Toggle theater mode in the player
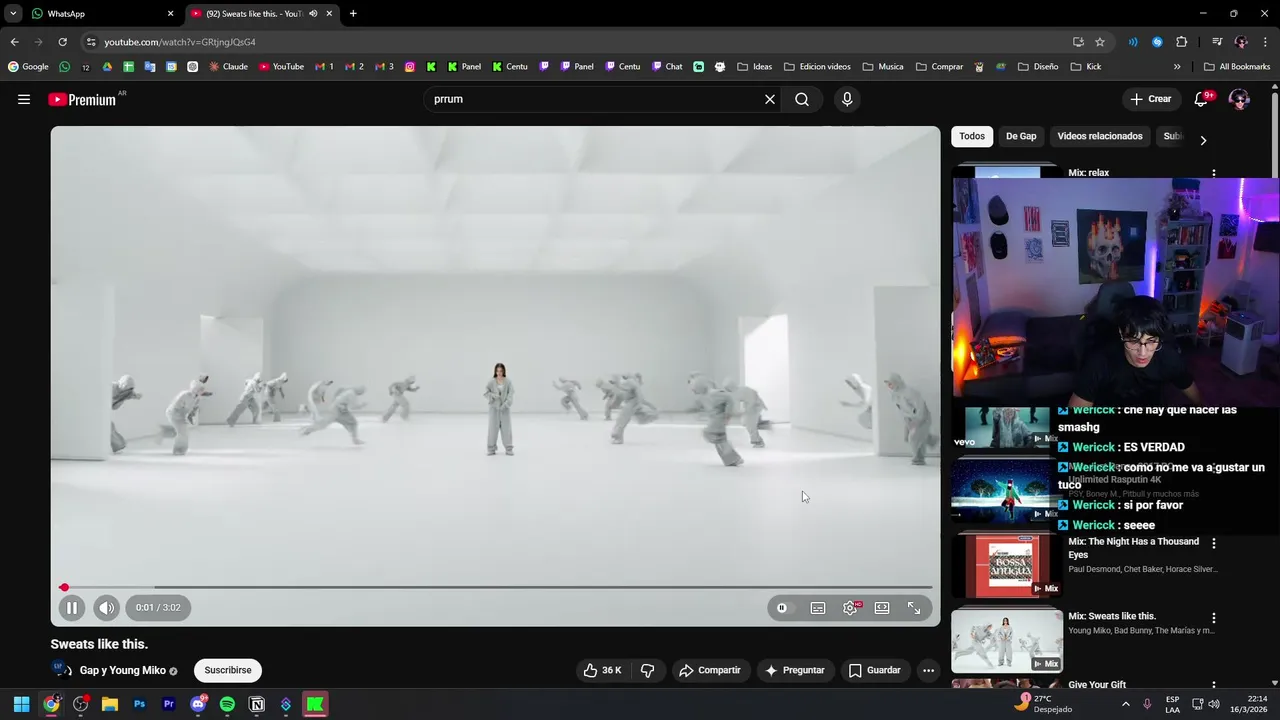The height and width of the screenshot is (720, 1280). pos(882,607)
